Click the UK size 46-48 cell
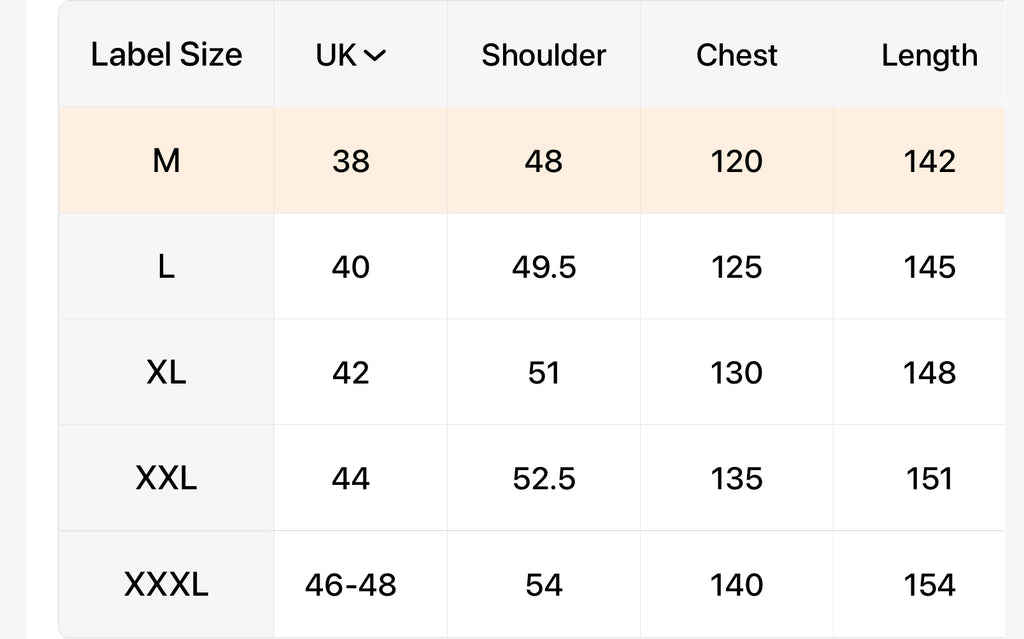Image resolution: width=1024 pixels, height=639 pixels. (x=351, y=584)
